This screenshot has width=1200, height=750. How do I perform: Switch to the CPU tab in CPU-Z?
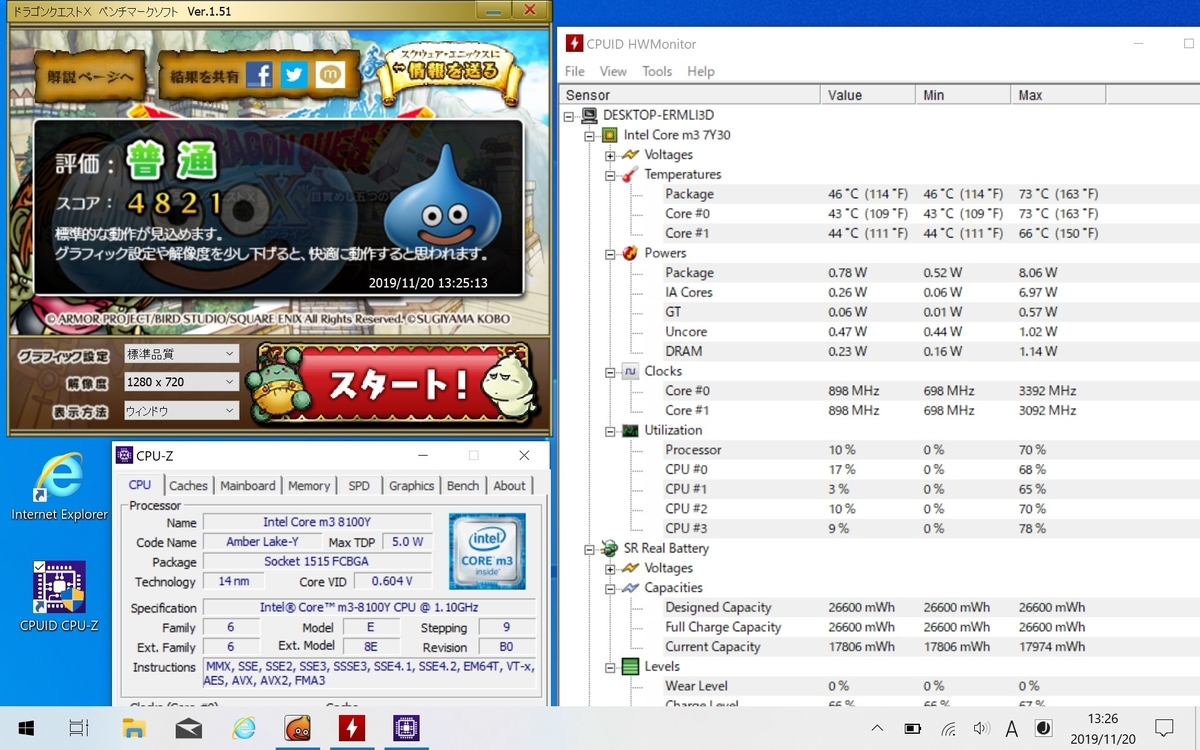(x=140, y=485)
